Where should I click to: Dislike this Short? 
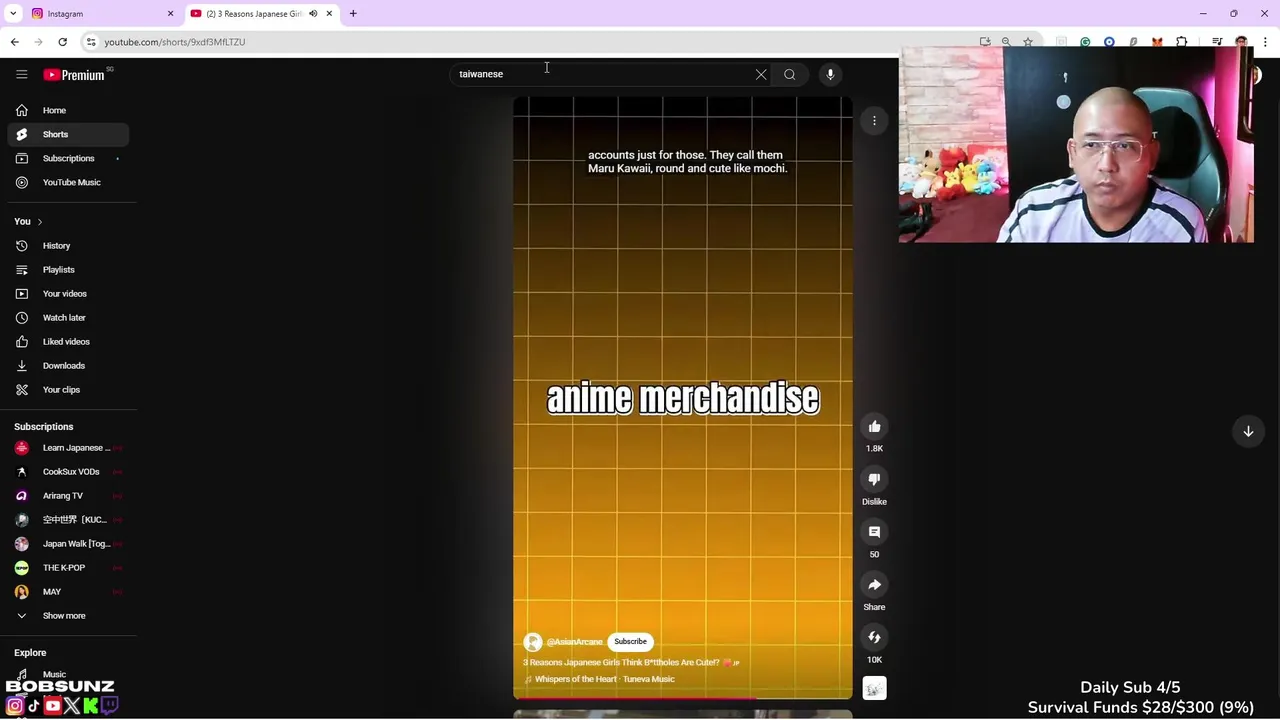pos(874,480)
